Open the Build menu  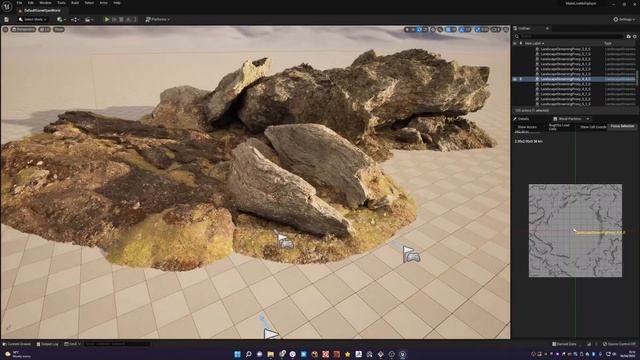[75, 3]
